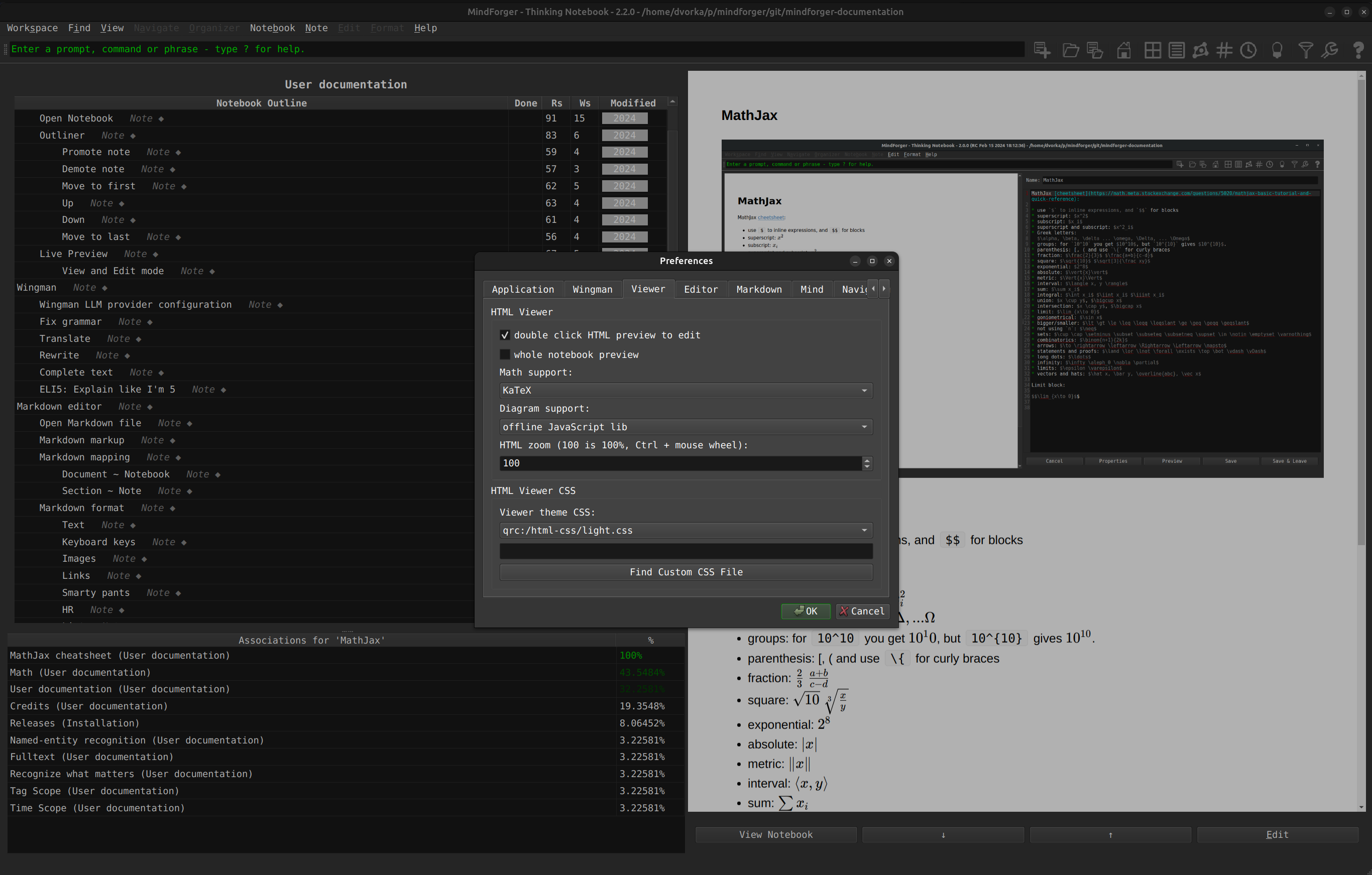Click the up arrow note navigation button
Image resolution: width=1372 pixels, height=875 pixels.
coord(1110,834)
